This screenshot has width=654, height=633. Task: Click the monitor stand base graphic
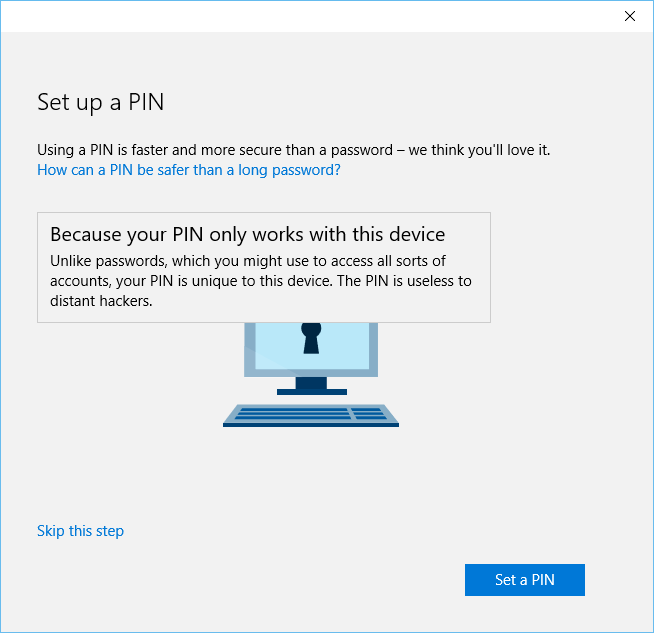click(311, 391)
